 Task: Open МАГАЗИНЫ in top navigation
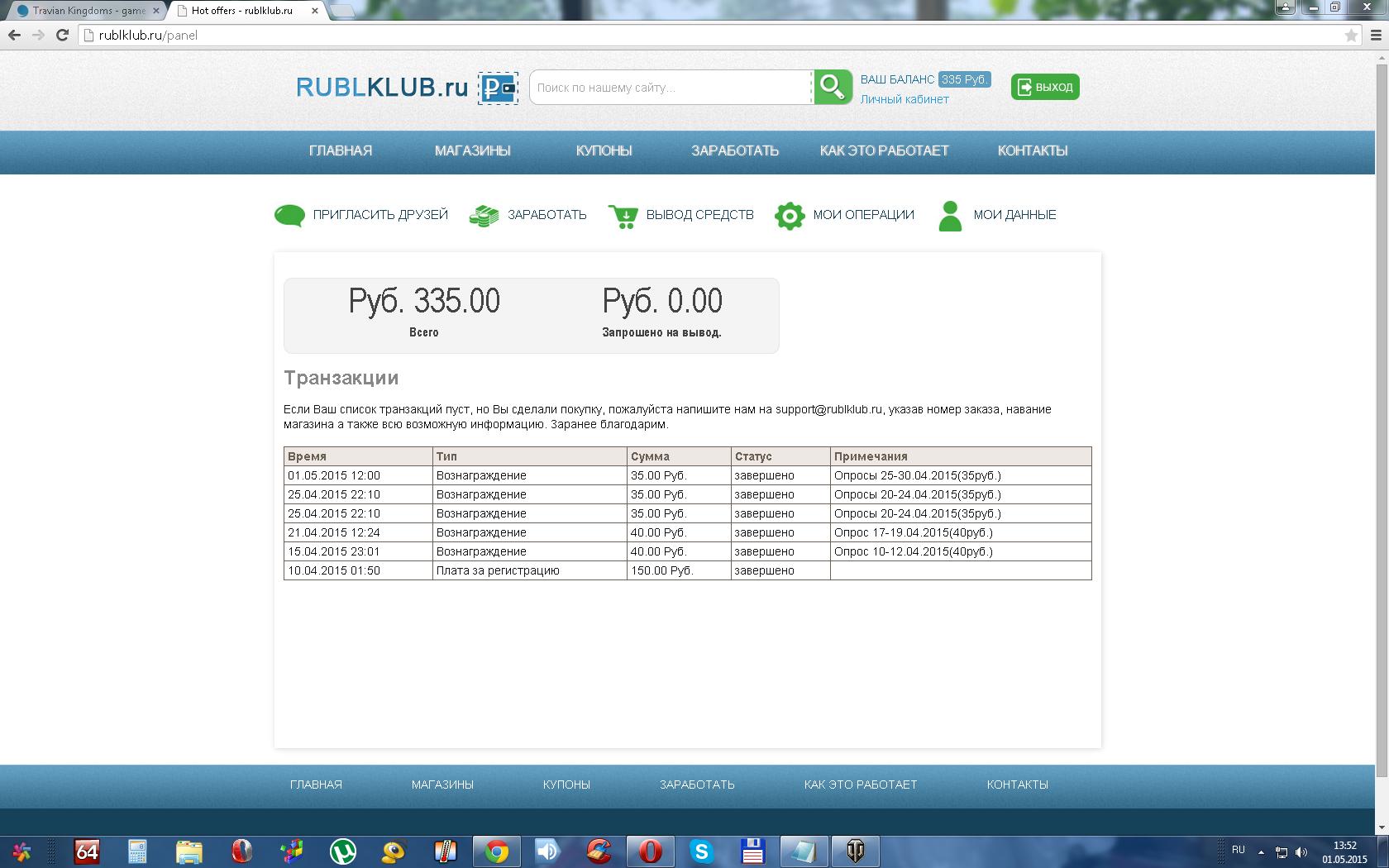pos(473,150)
